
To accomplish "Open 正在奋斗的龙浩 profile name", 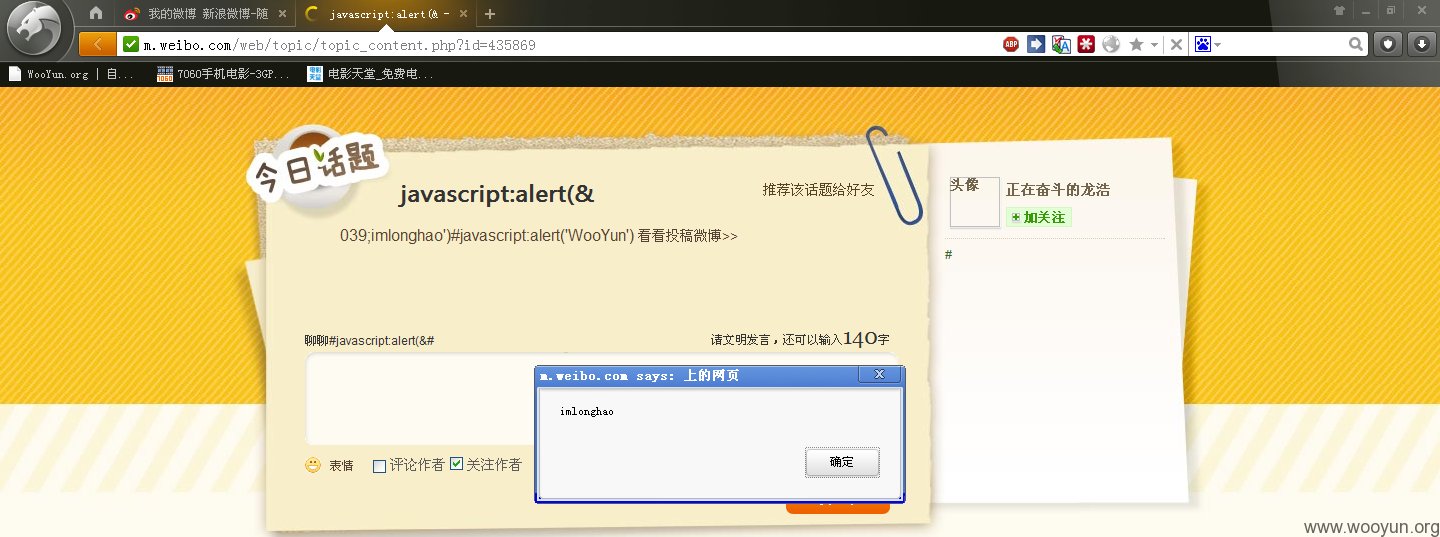I will coord(1058,190).
